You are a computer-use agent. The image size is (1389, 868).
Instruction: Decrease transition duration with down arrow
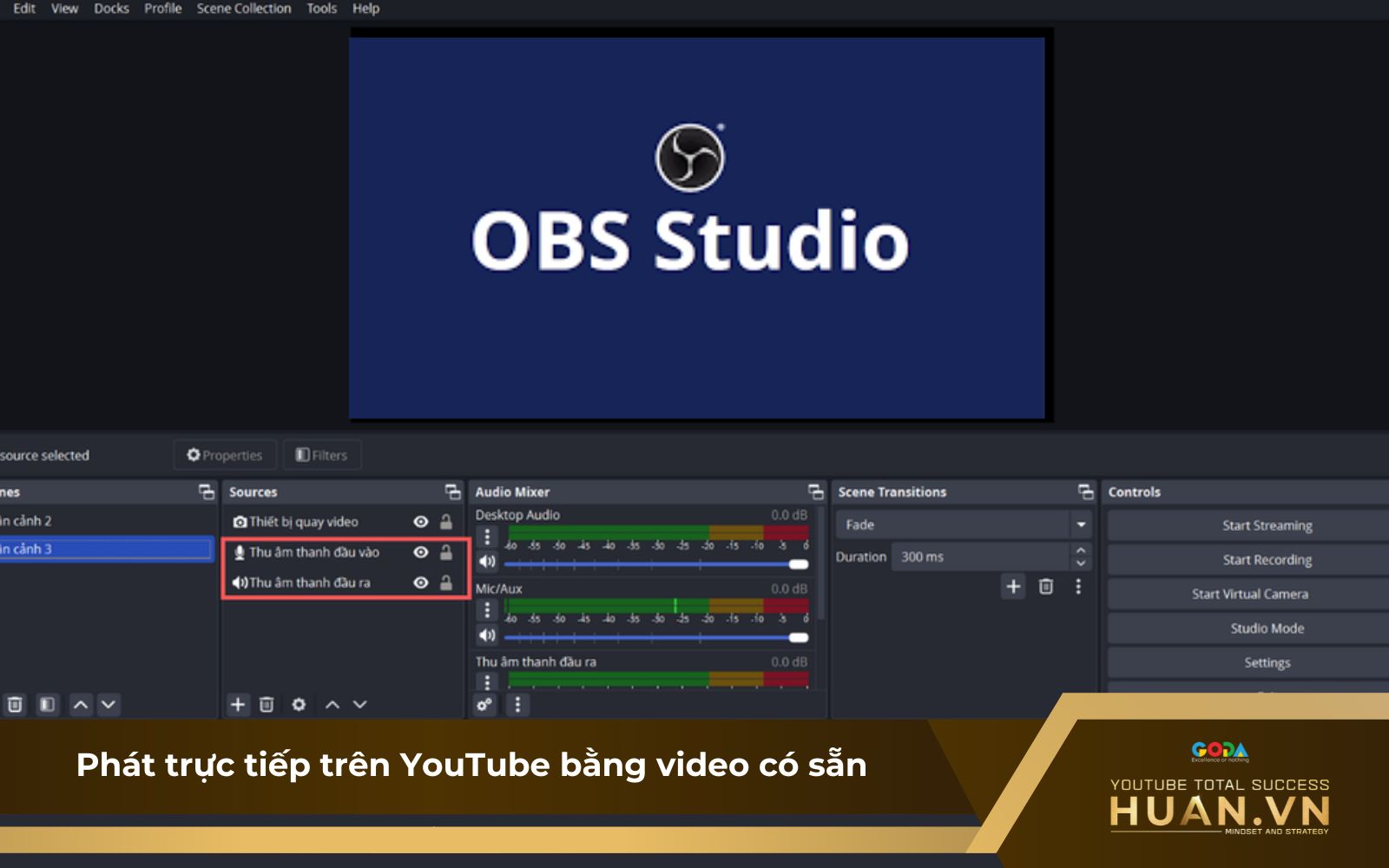coord(1081,563)
